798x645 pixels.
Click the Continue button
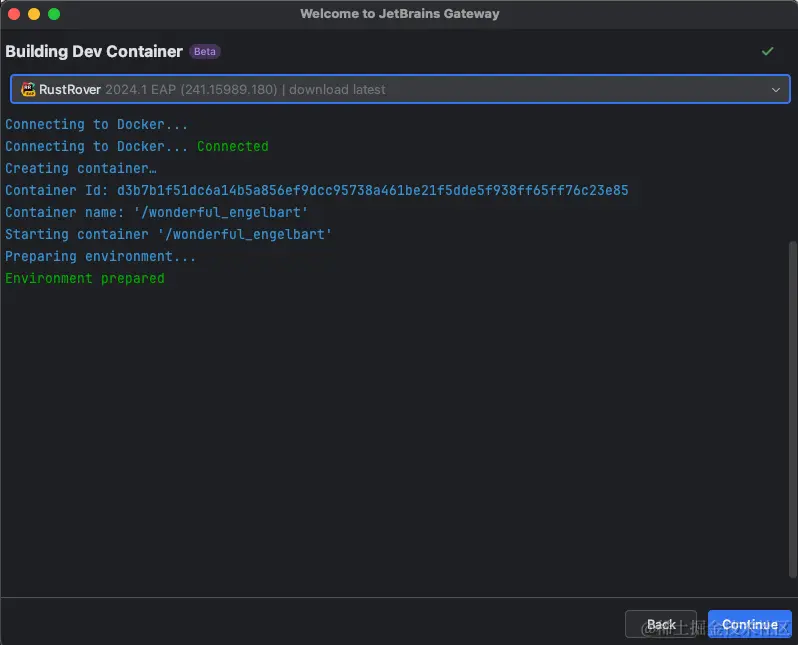tap(749, 624)
